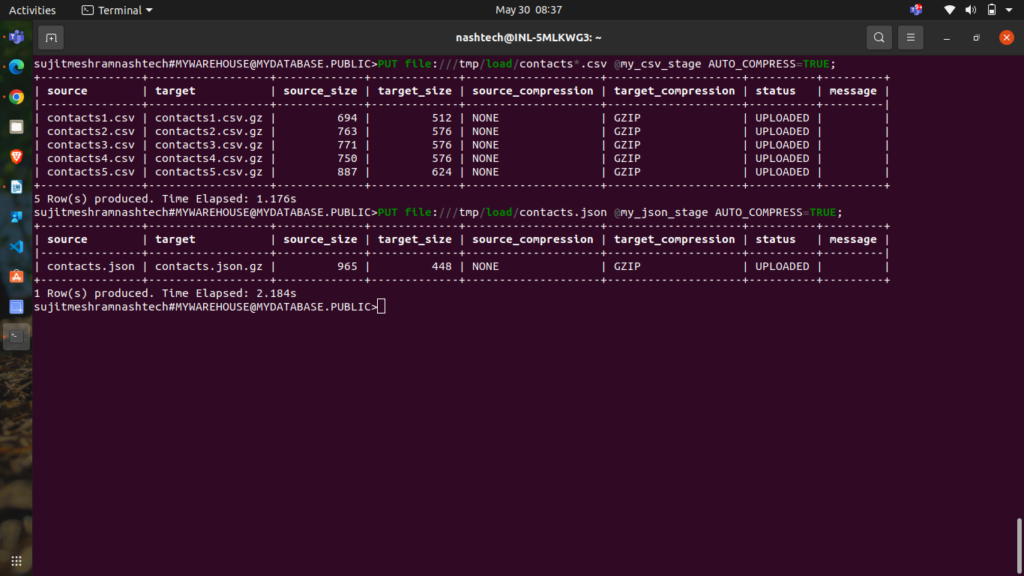Open Visual Studio Code from the dock
This screenshot has height=576, width=1024.
(x=16, y=247)
